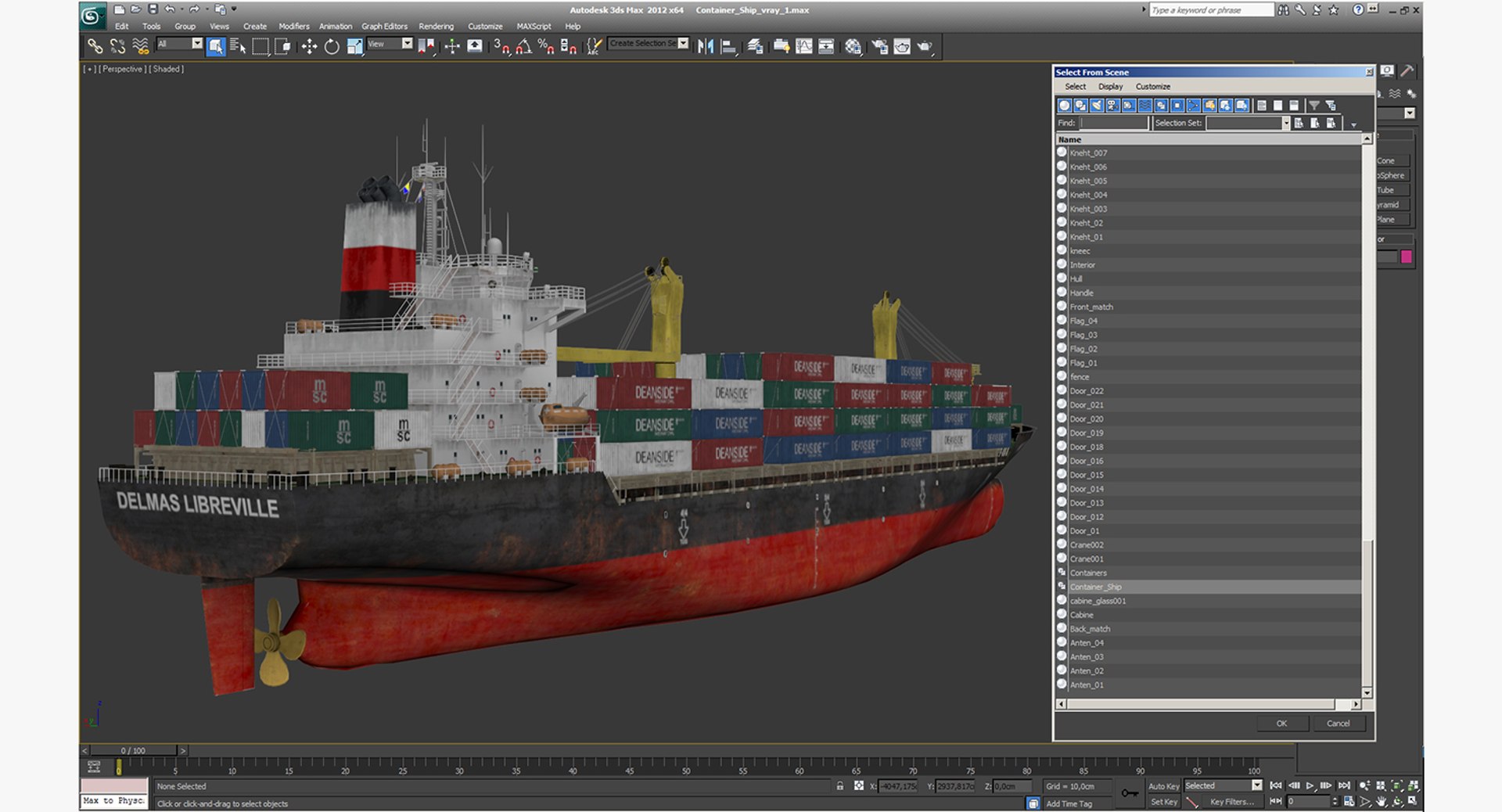Screen dimensions: 1502x812
Task: Click the Render Production teapot icon
Action: (x=925, y=46)
